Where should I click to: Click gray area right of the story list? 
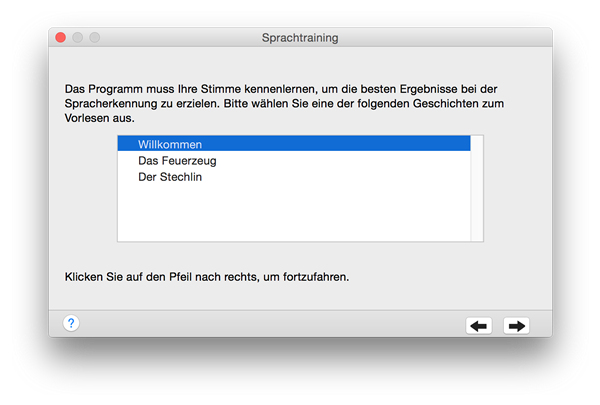517,188
